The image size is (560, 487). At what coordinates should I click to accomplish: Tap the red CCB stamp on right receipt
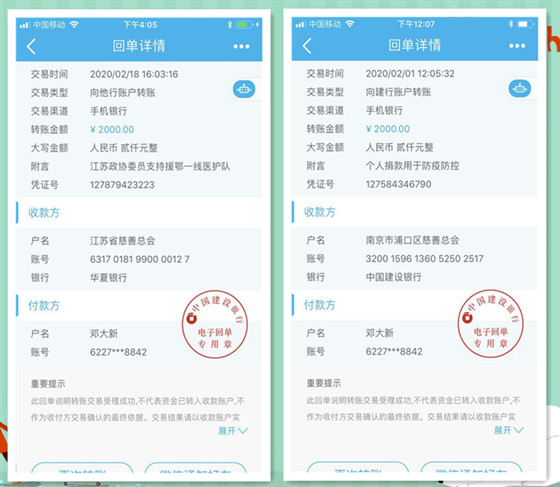[491, 323]
